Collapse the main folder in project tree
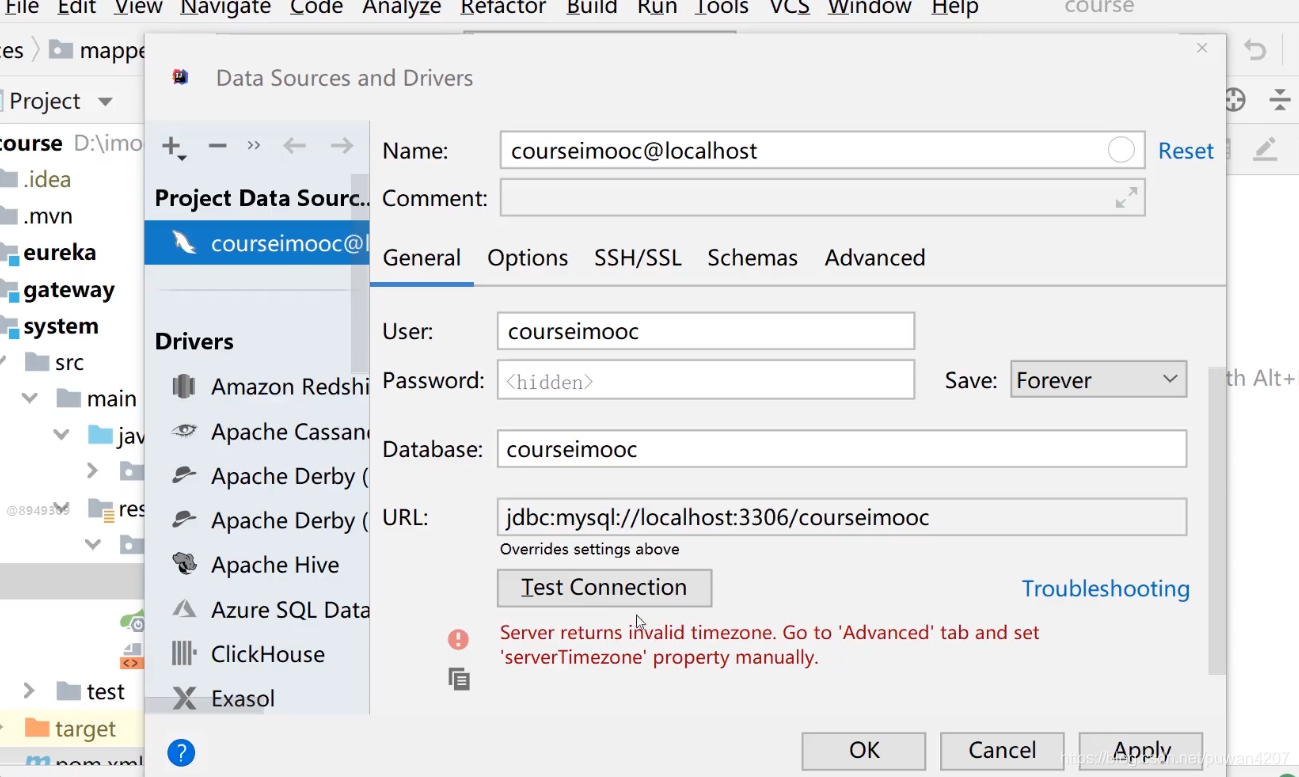 pyautogui.click(x=30, y=398)
